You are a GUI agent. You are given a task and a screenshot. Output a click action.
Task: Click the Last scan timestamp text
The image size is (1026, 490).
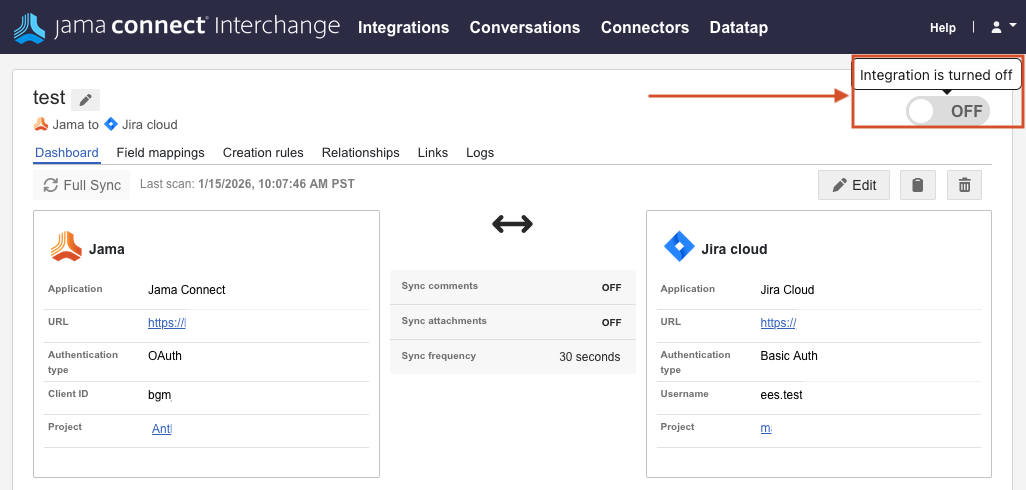click(276, 184)
